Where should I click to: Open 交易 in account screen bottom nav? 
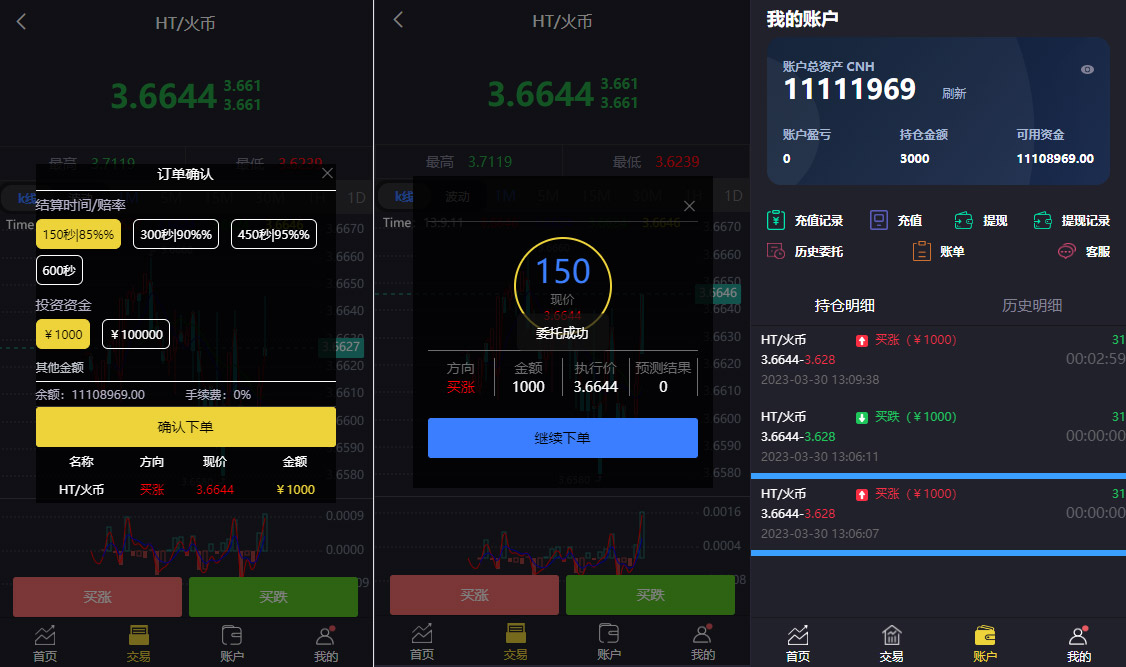[x=891, y=644]
